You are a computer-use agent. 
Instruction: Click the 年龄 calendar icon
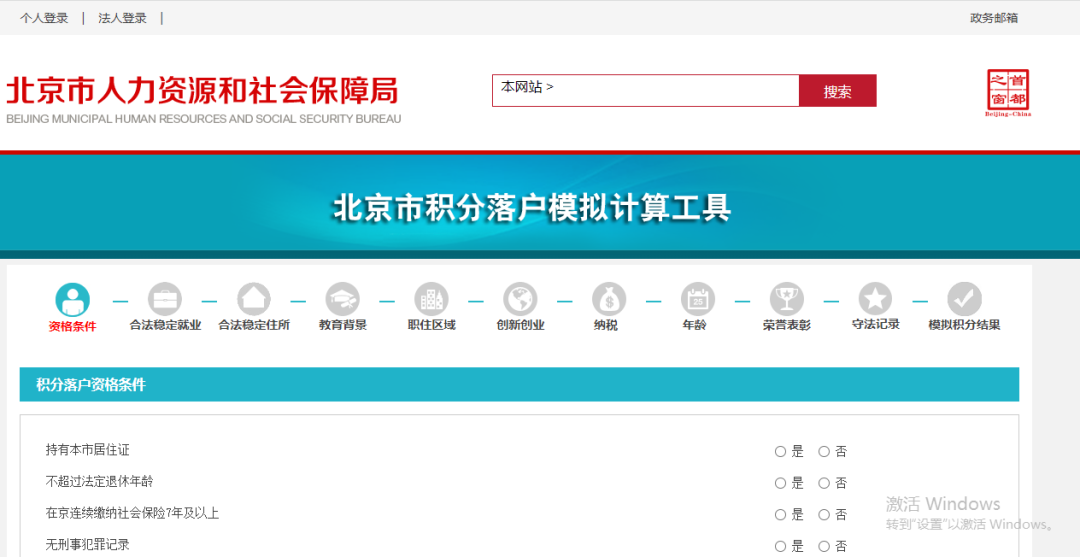pos(698,299)
